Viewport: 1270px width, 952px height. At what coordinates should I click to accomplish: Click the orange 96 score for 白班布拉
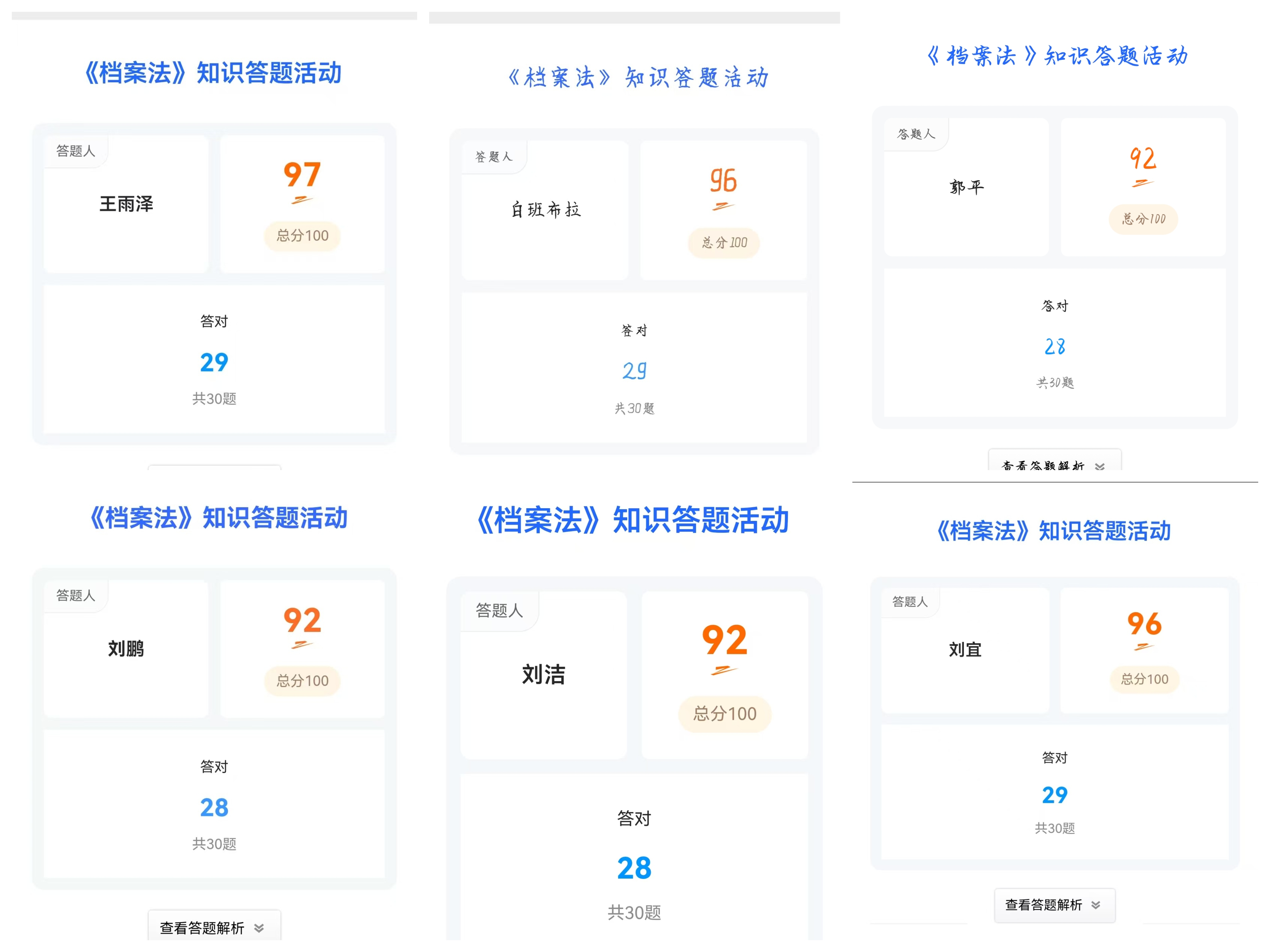pyautogui.click(x=723, y=181)
